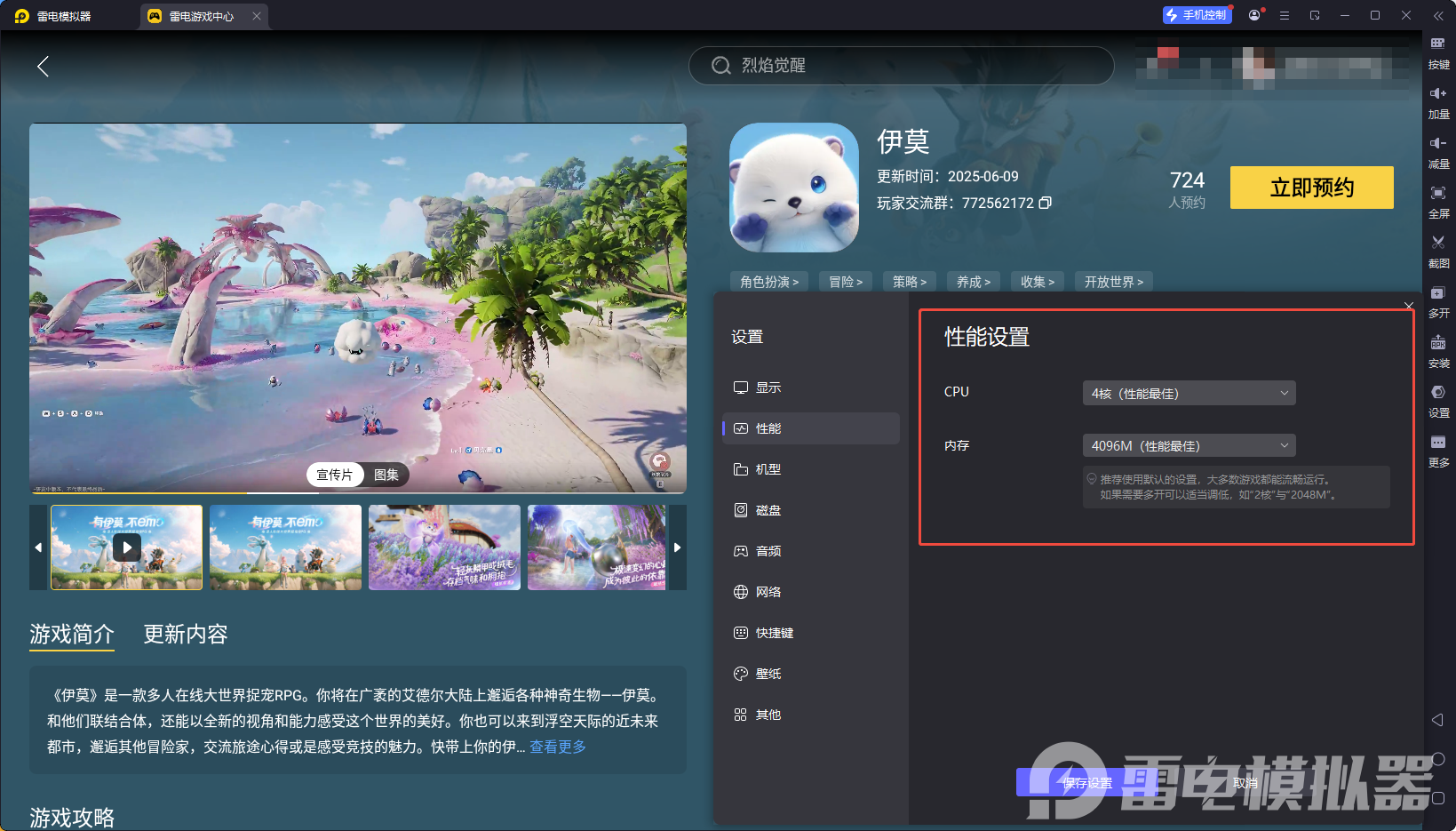Open the CPU cores dropdown
This screenshot has height=831, width=1456.
[1189, 392]
